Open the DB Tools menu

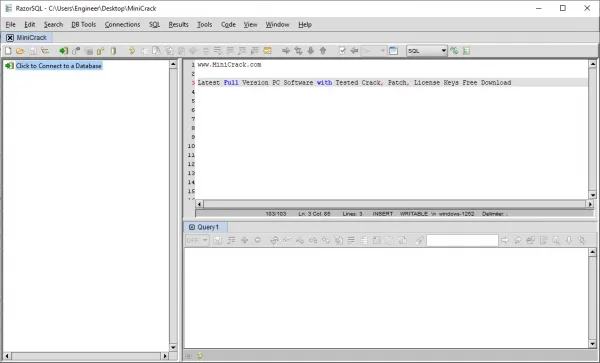83,24
